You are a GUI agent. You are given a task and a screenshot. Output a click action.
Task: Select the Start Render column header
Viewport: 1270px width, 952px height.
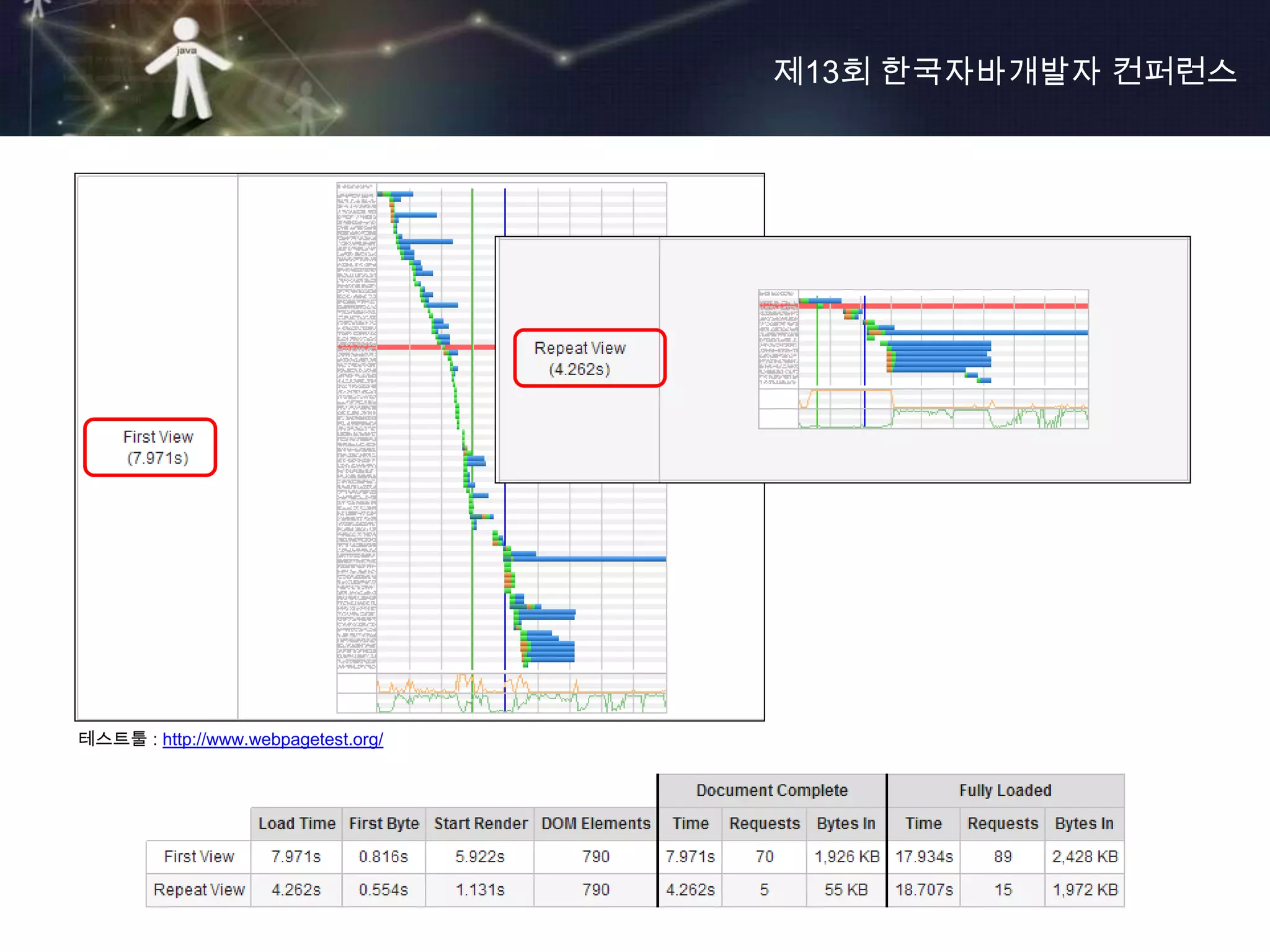[x=480, y=824]
